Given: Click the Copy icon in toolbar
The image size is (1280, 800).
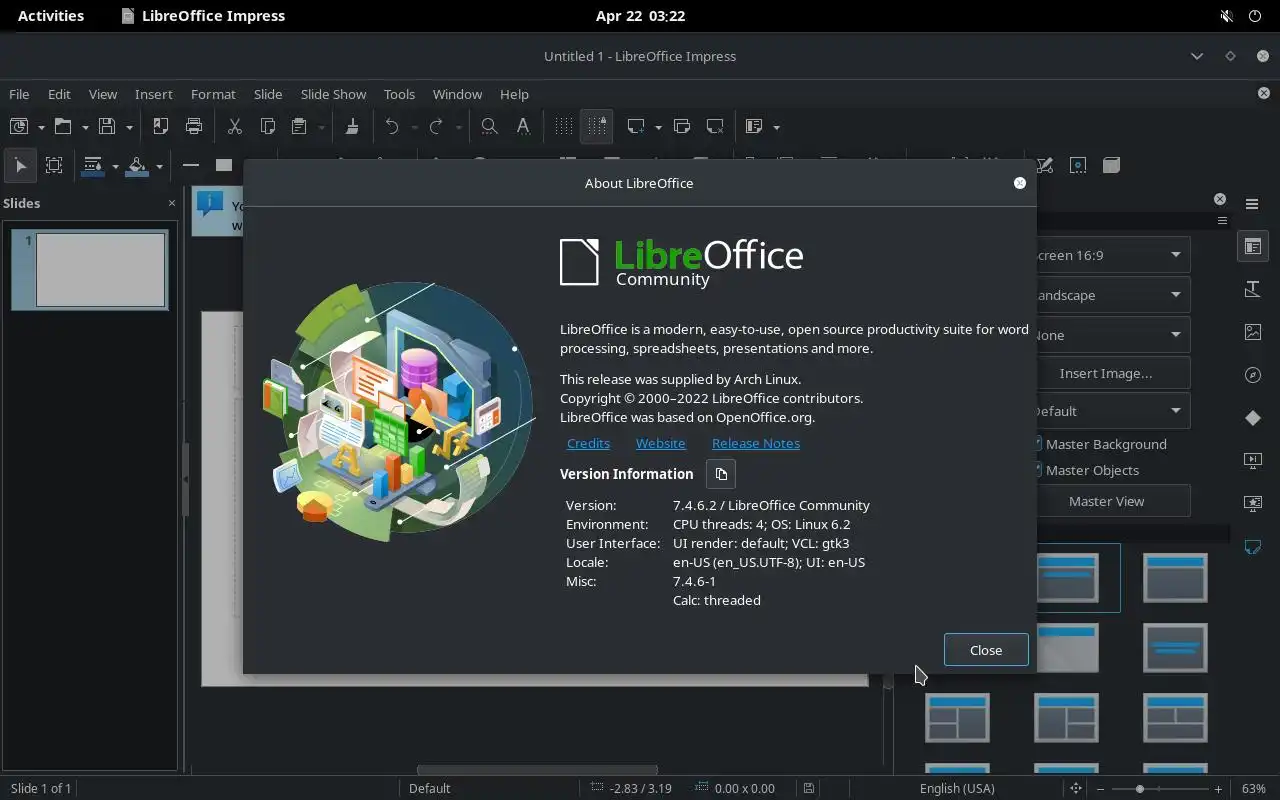Looking at the screenshot, I should click(x=267, y=126).
